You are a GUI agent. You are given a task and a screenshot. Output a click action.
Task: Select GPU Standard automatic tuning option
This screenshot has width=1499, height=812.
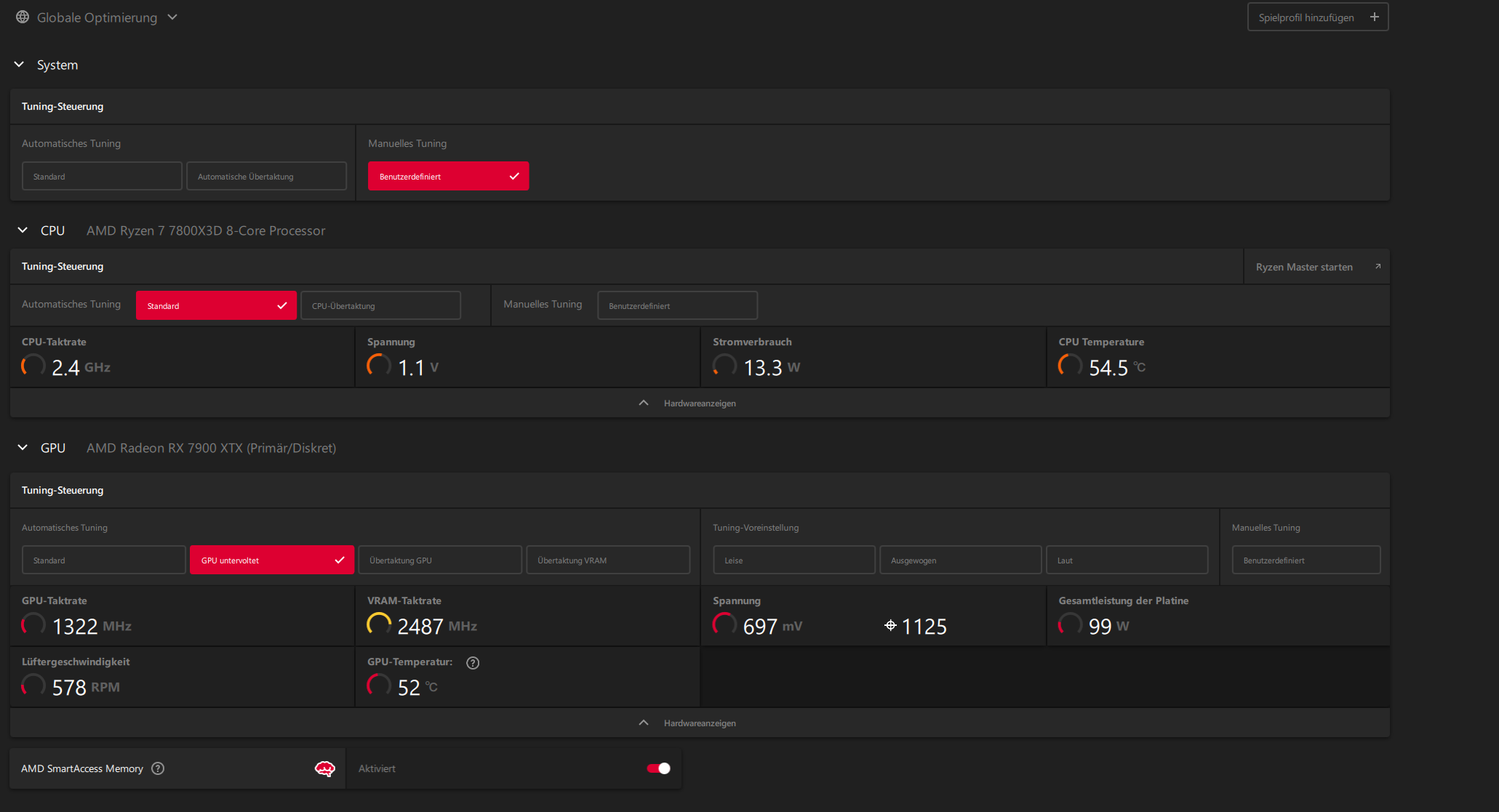pyautogui.click(x=103, y=560)
